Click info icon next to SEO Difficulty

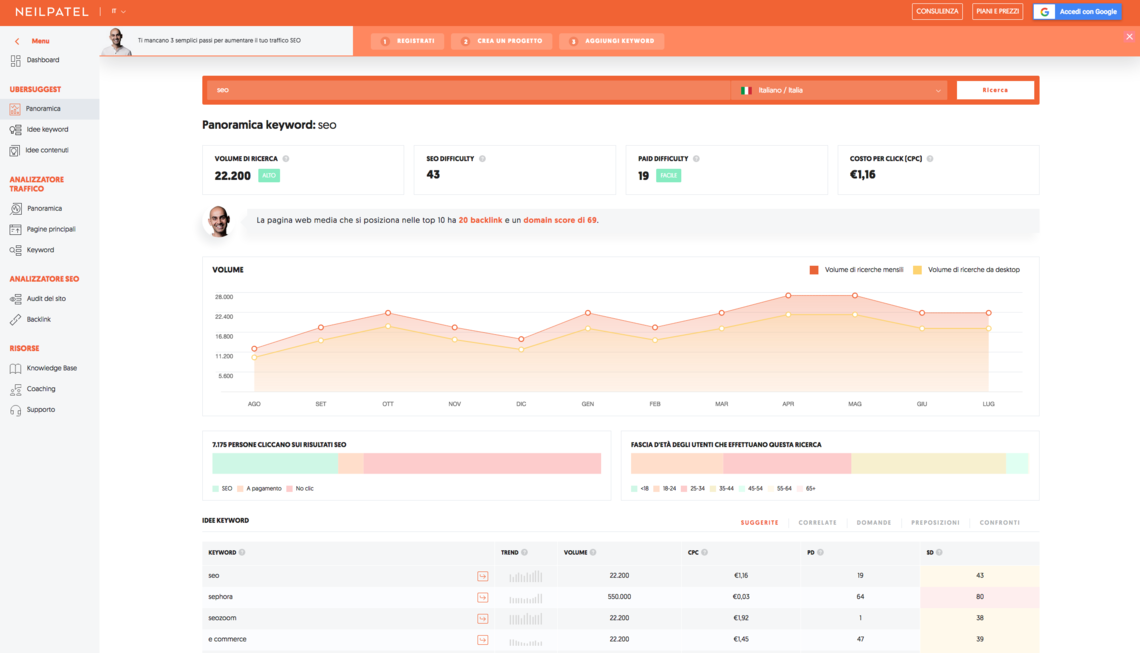pos(482,159)
